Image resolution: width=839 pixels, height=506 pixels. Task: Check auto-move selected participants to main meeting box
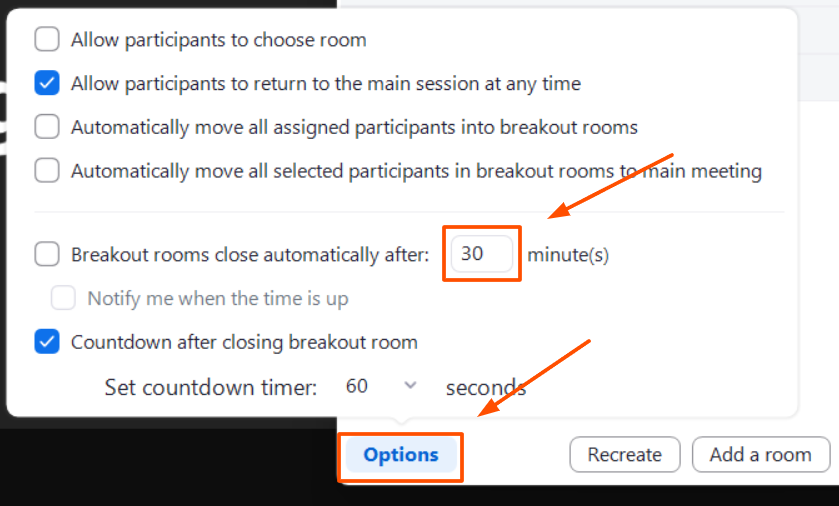pos(47,171)
